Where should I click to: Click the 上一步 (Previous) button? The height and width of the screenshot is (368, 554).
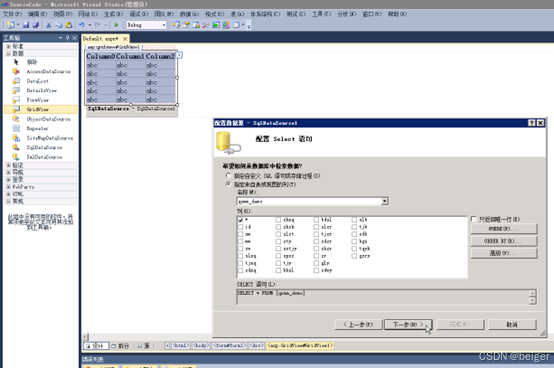[358, 325]
